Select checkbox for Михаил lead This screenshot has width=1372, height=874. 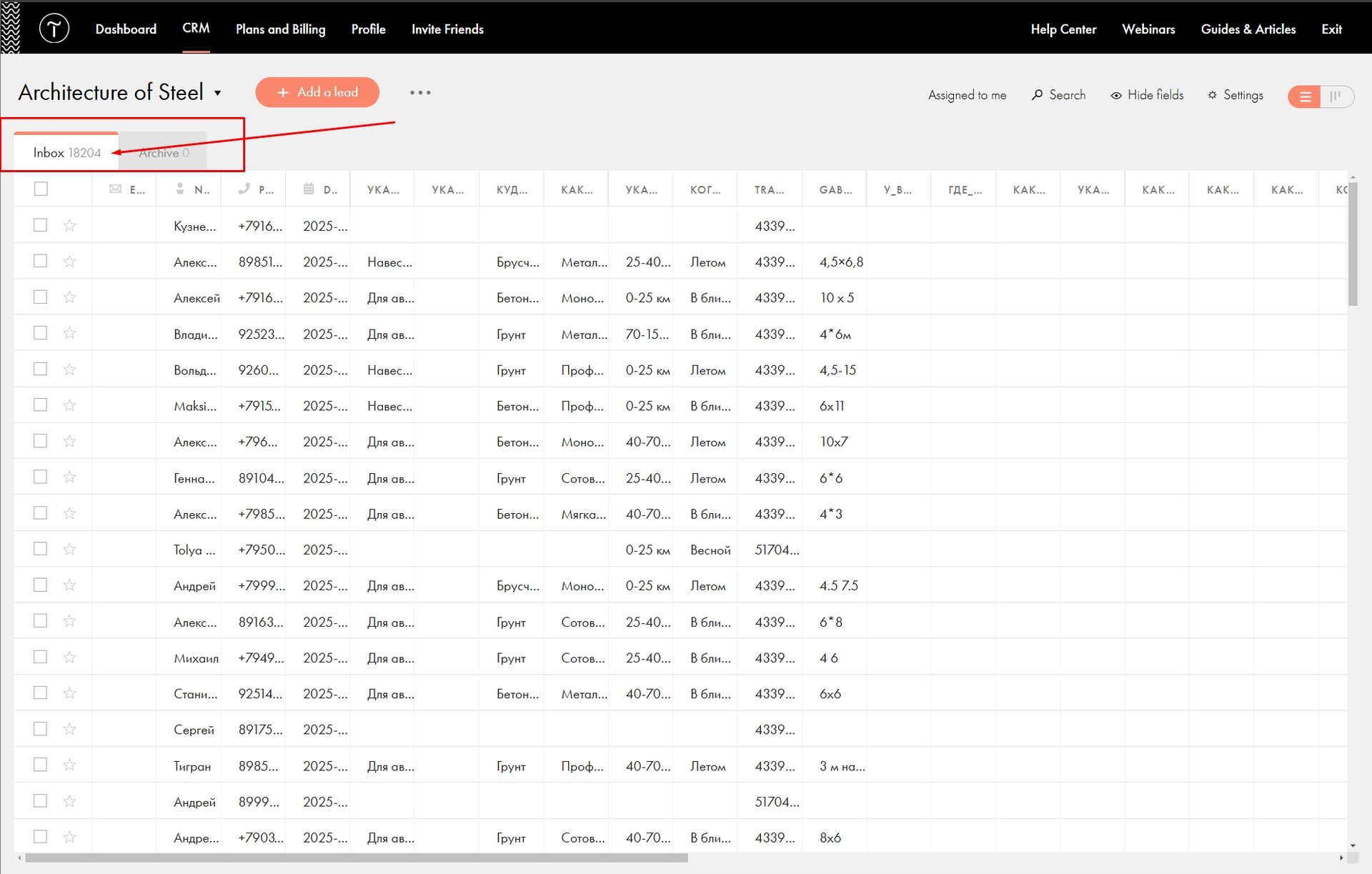coord(41,657)
